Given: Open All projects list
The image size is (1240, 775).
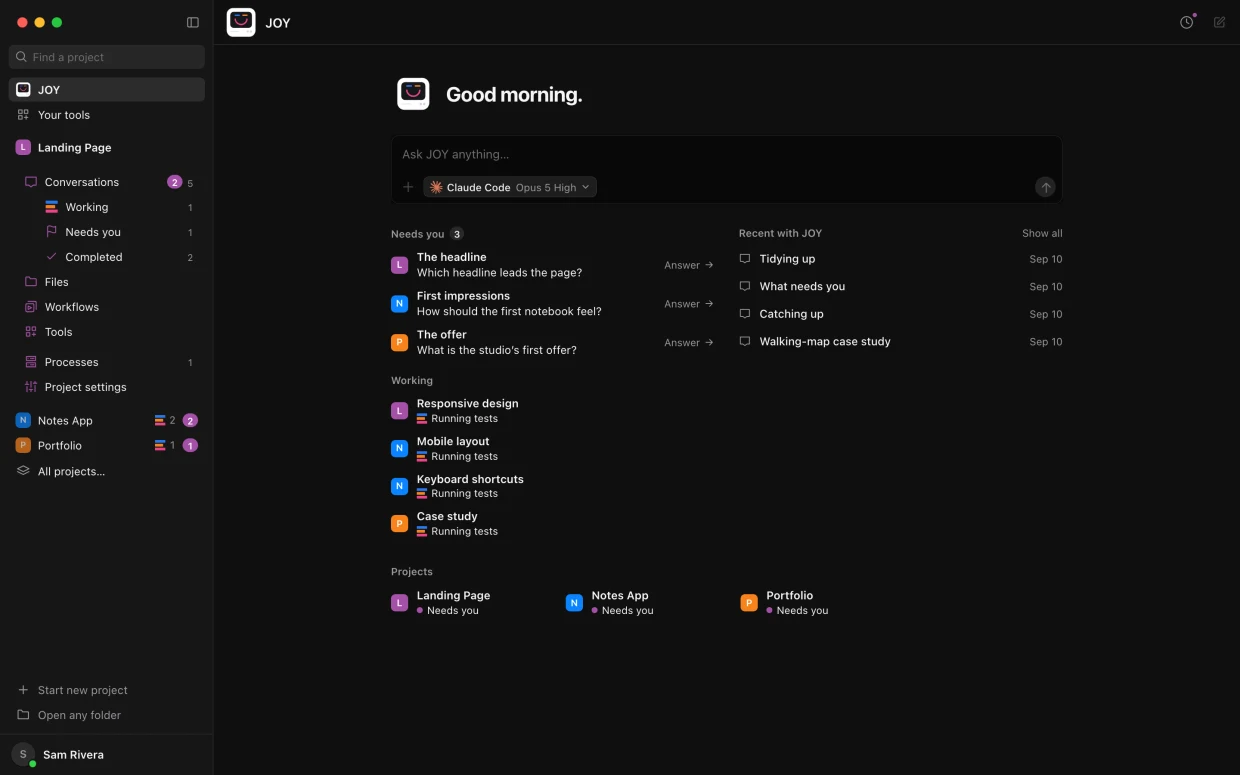Looking at the screenshot, I should pos(107,471).
